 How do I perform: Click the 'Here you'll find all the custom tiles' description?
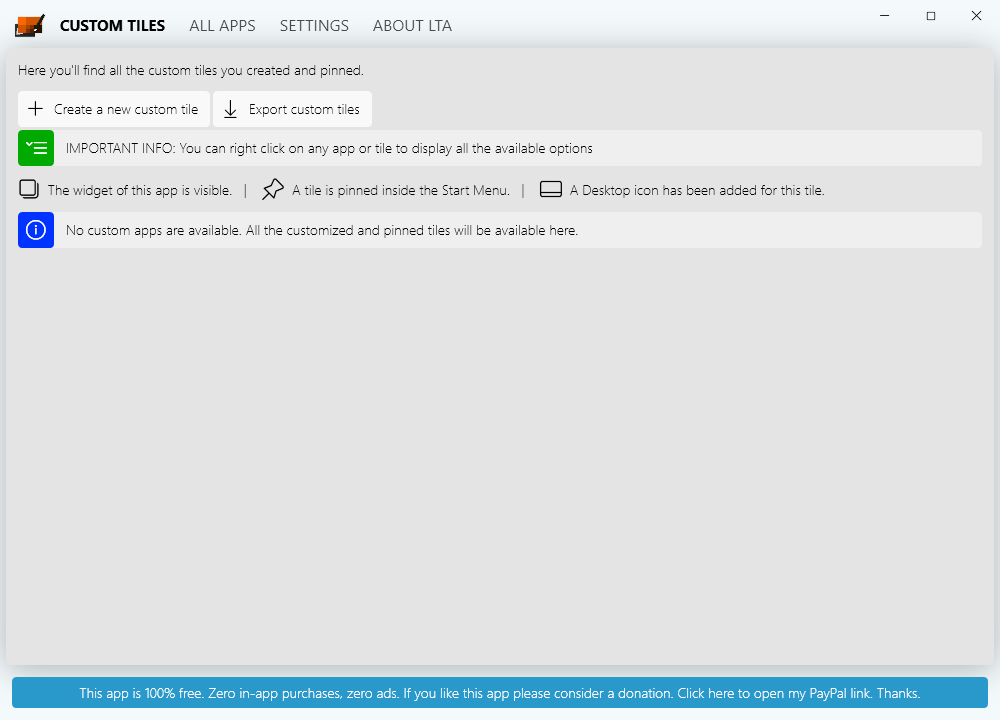point(191,70)
